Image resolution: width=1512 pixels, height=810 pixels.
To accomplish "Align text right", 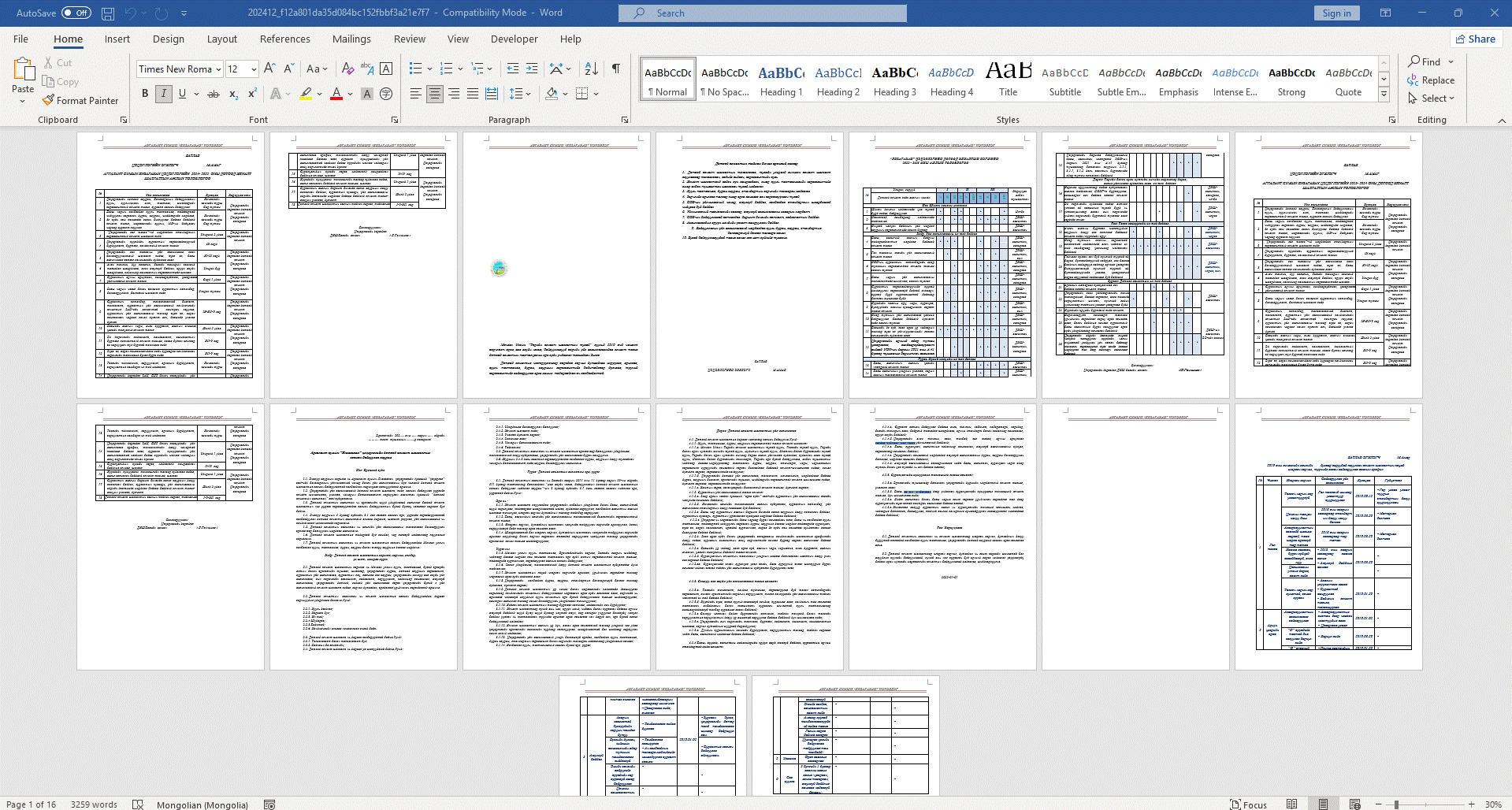I will 454,94.
